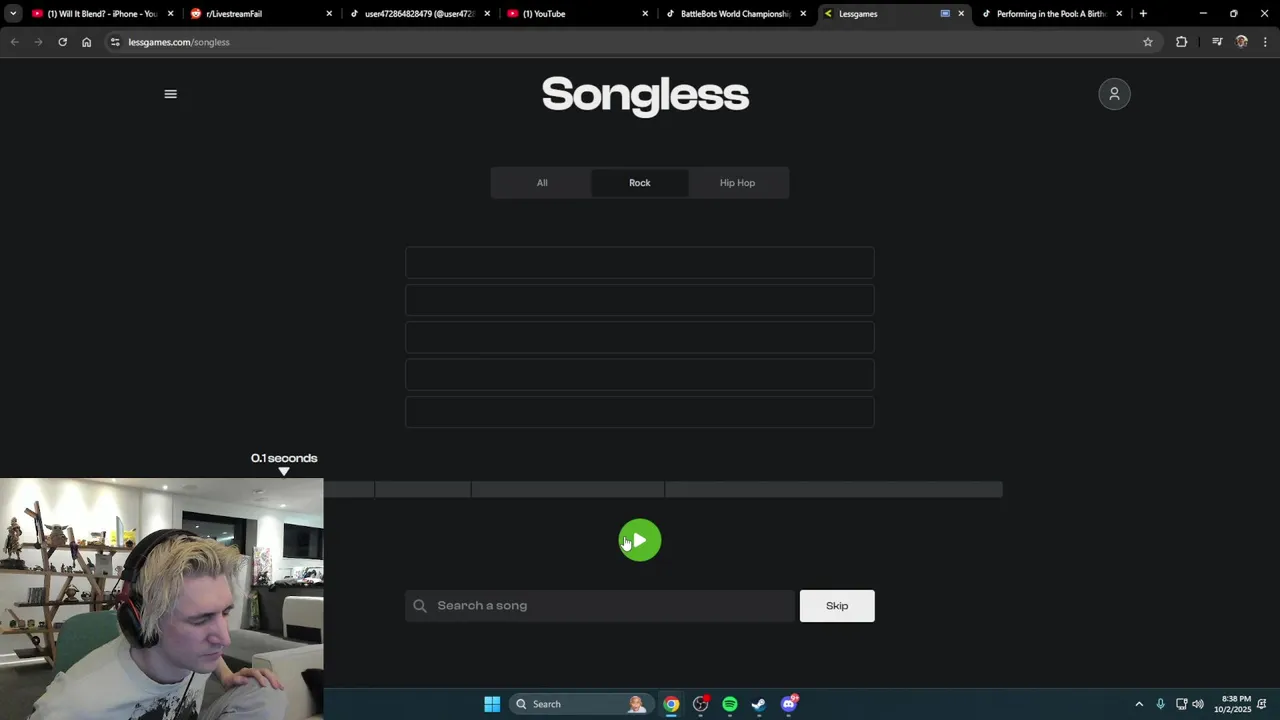The width and height of the screenshot is (1280, 720).
Task: Open Steam from the taskbar
Action: pyautogui.click(x=759, y=704)
